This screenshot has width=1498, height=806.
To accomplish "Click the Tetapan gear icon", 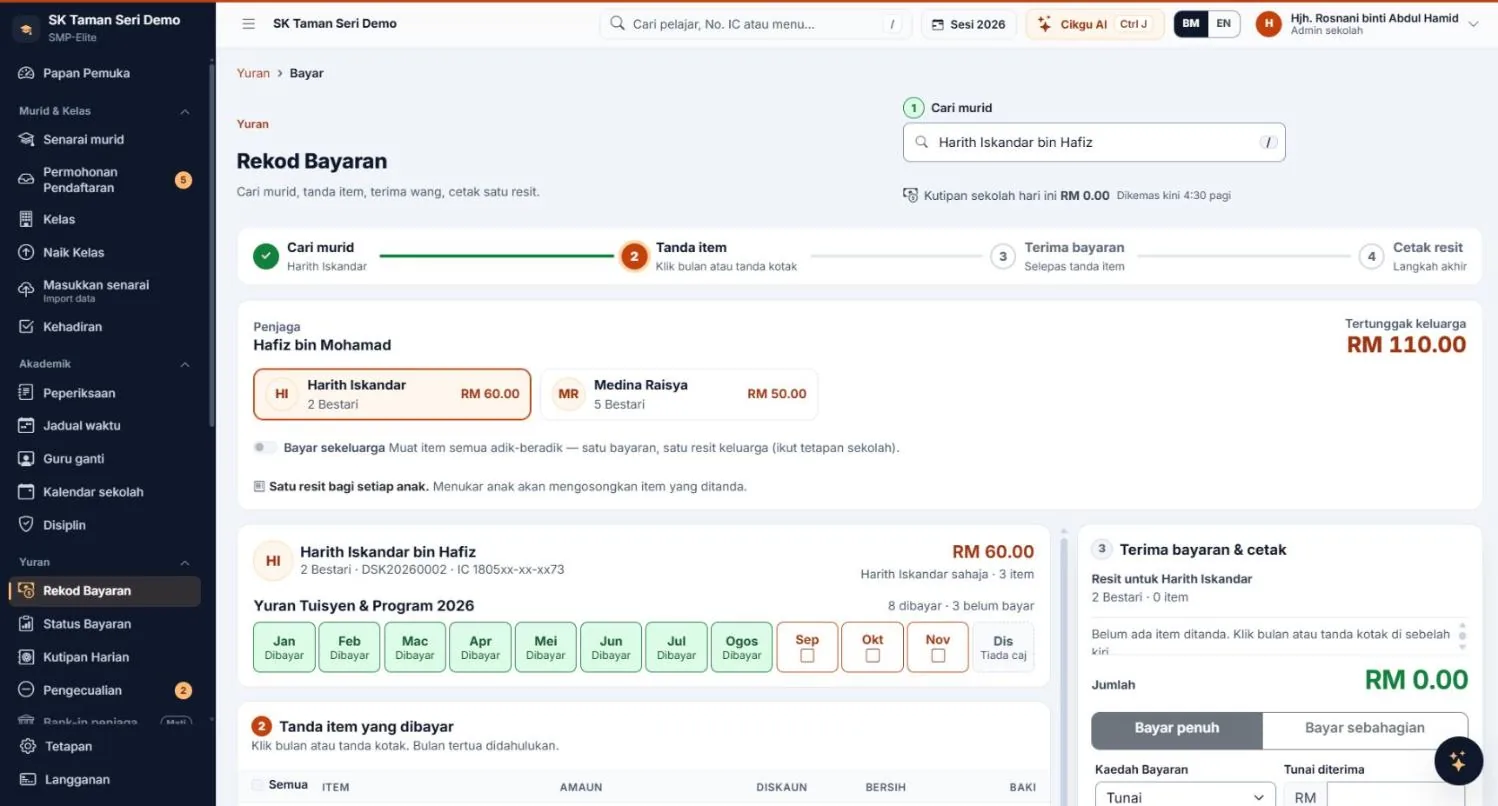I will coord(28,746).
